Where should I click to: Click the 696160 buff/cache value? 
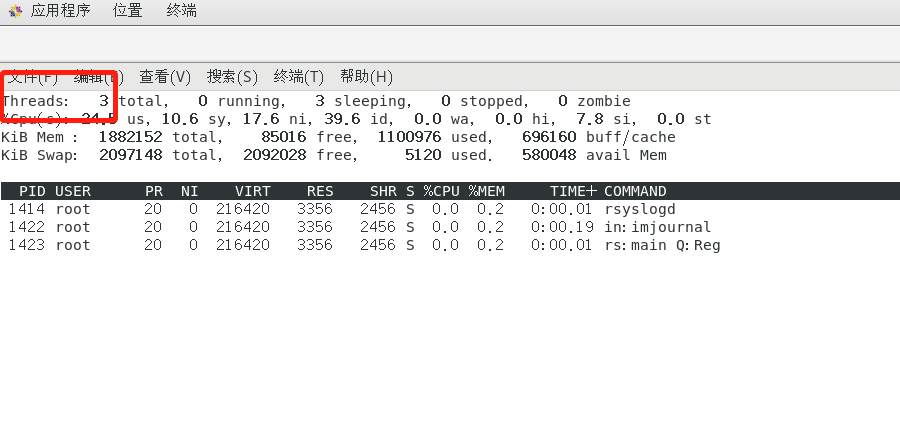(549, 137)
